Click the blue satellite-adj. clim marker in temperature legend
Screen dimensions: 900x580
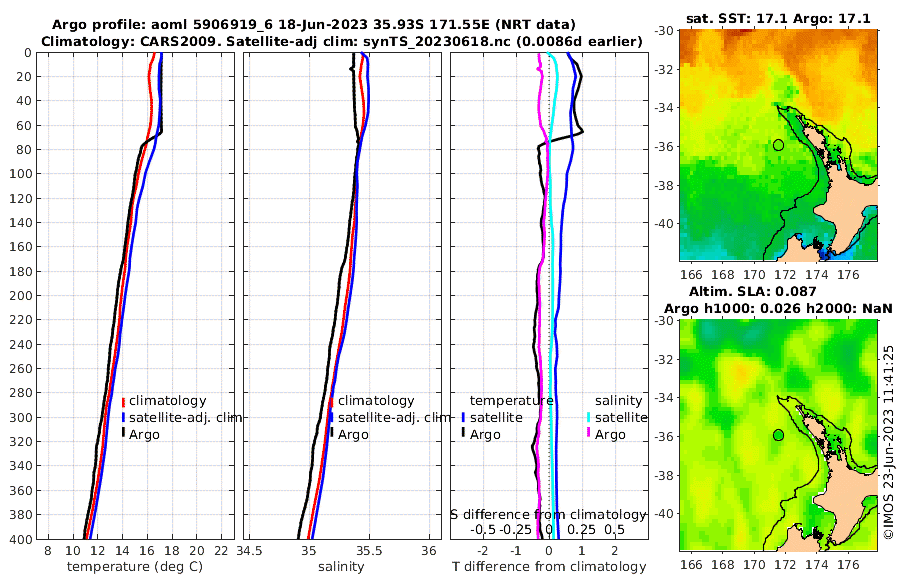point(123,417)
